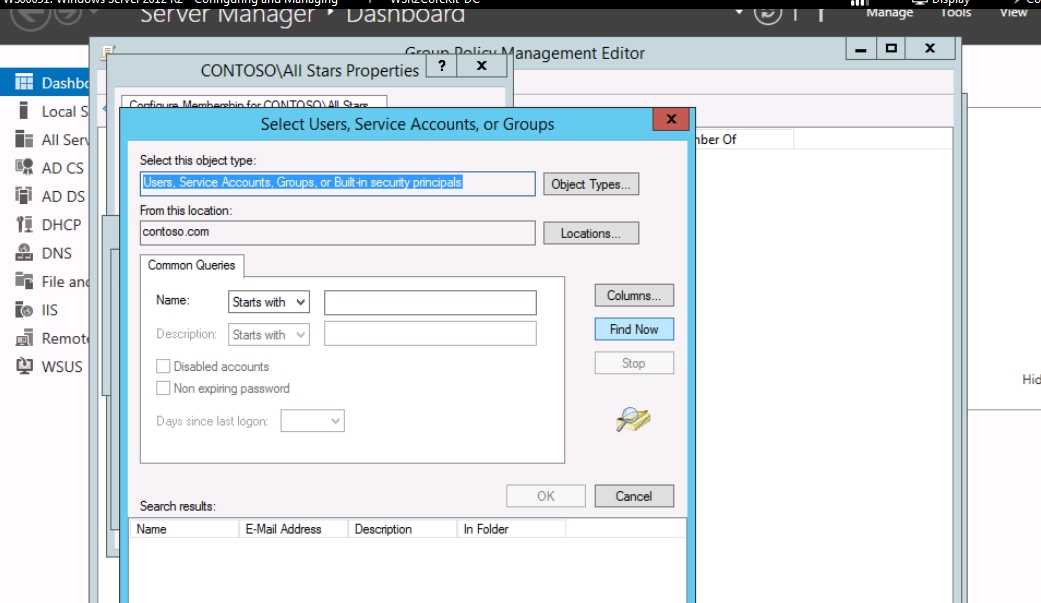
Task: Click the Locations... button
Action: point(591,233)
